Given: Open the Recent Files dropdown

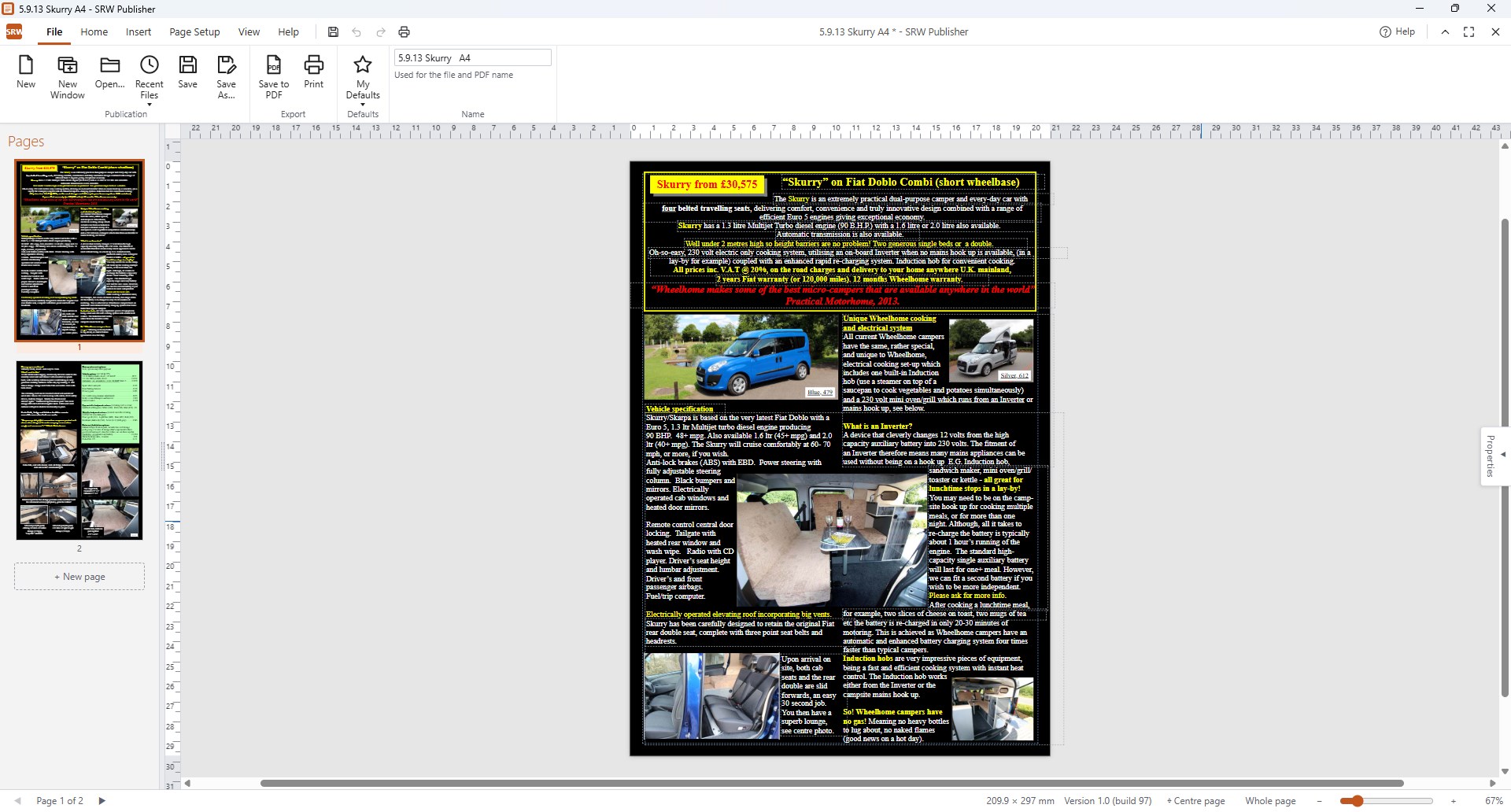Looking at the screenshot, I should point(149,79).
